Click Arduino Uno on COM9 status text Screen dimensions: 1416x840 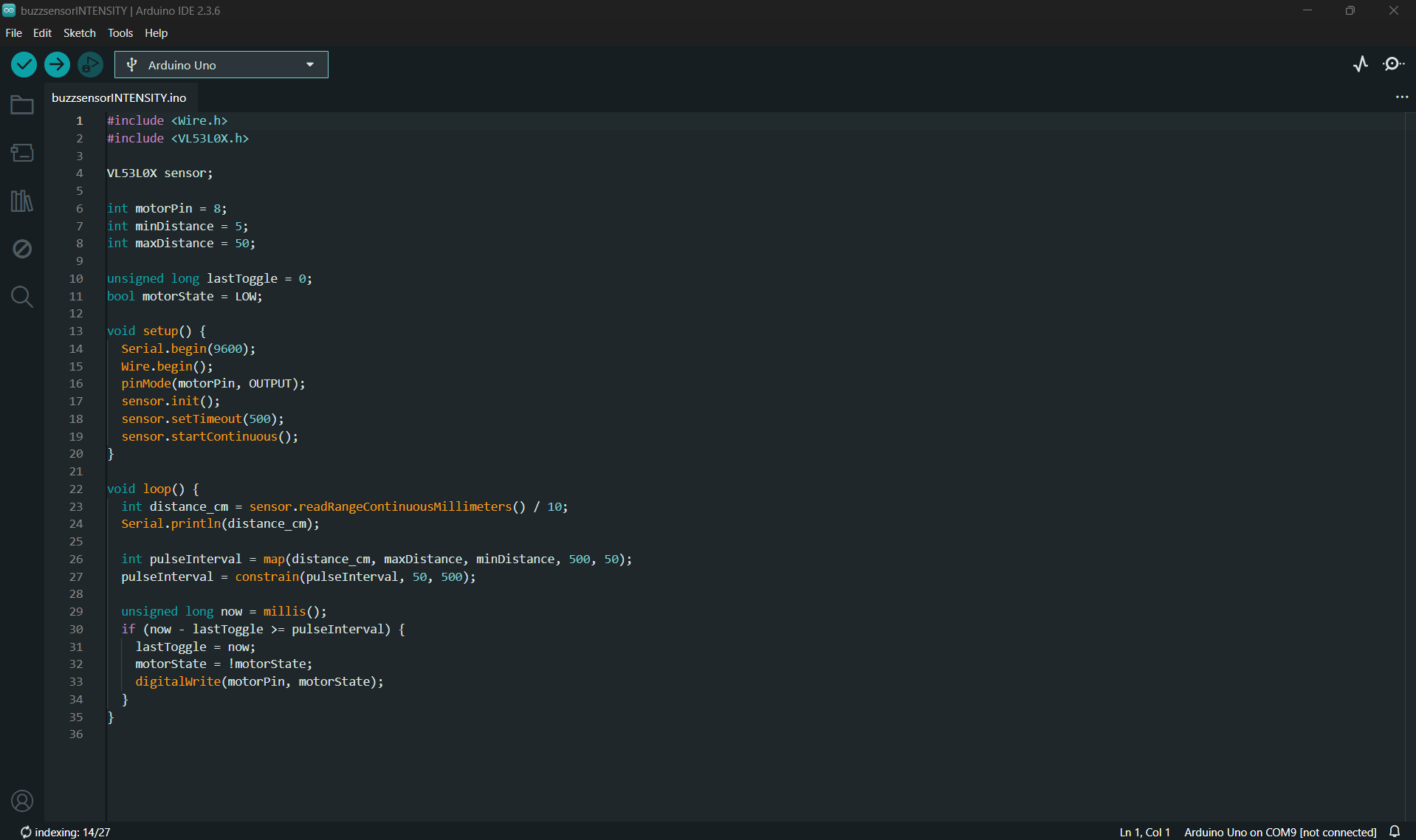tap(1279, 832)
